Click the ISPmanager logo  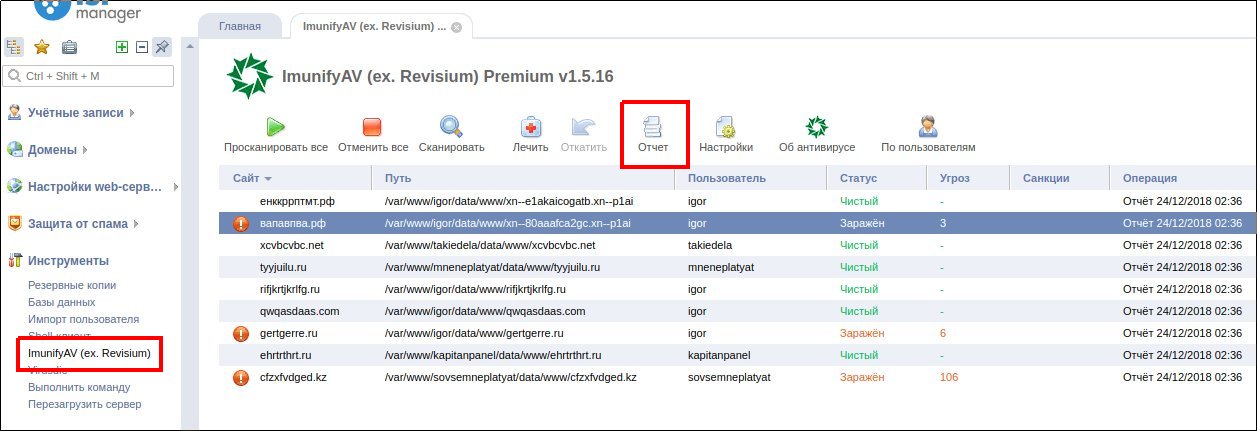(88, 11)
